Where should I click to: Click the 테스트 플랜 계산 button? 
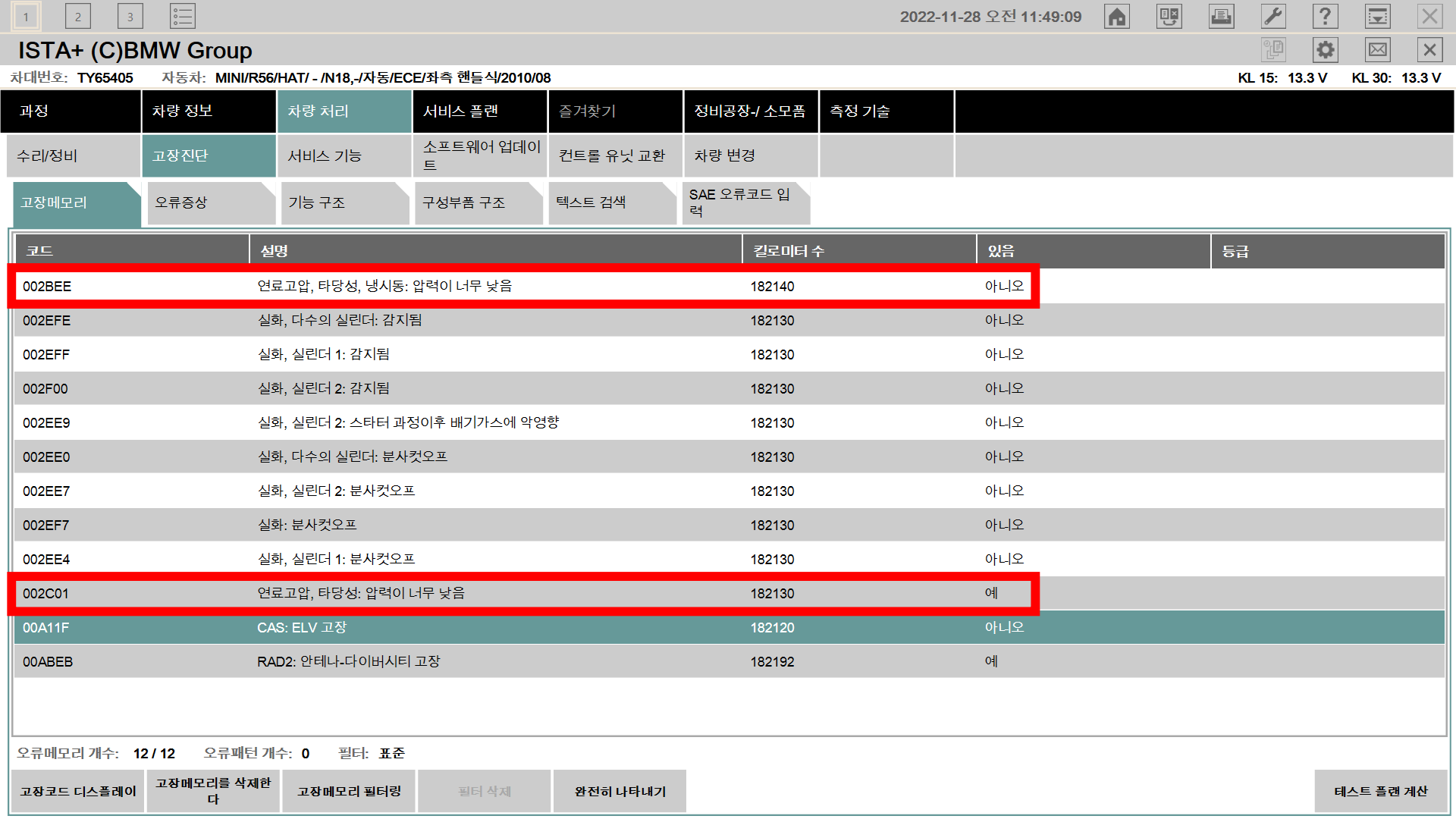pos(1380,792)
